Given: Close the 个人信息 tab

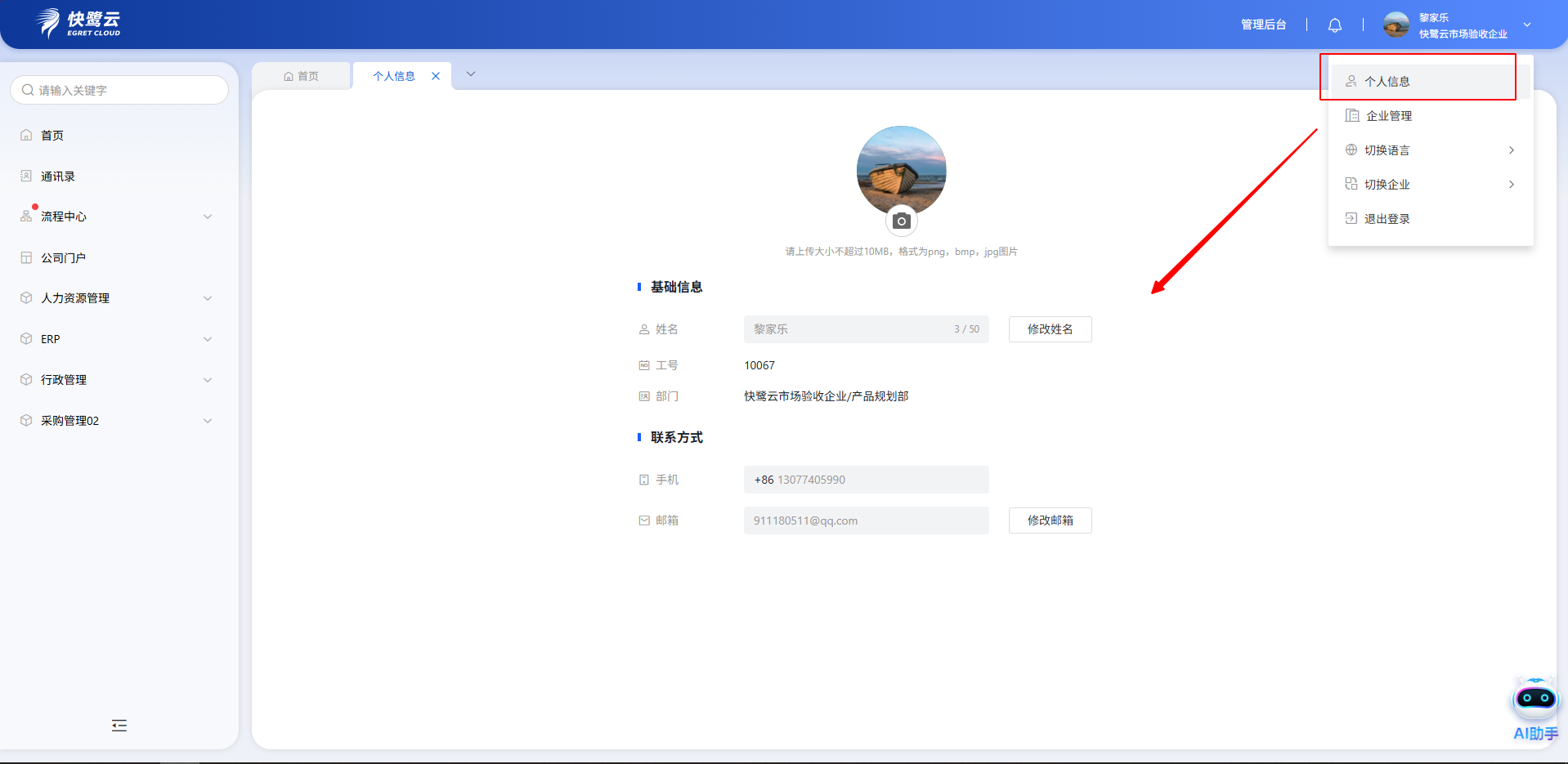Looking at the screenshot, I should pyautogui.click(x=436, y=76).
